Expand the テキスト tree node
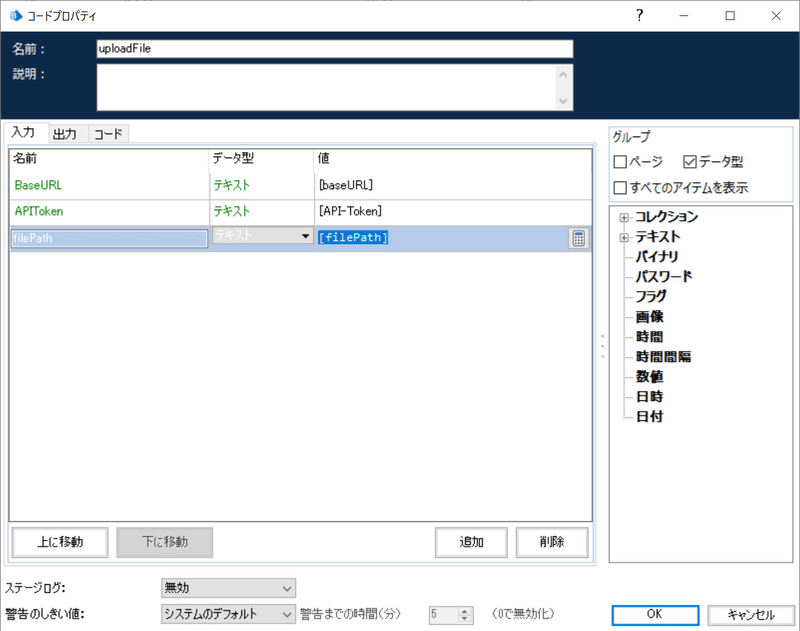Image resolution: width=800 pixels, height=631 pixels. point(624,238)
